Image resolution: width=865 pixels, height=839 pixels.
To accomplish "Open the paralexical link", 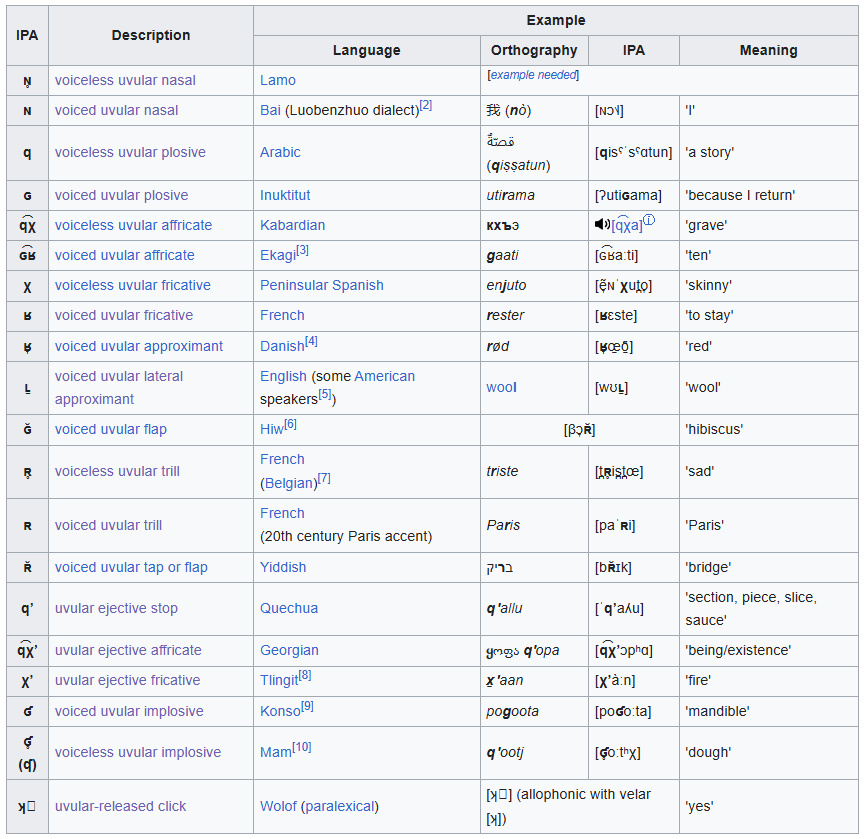I will click(340, 806).
